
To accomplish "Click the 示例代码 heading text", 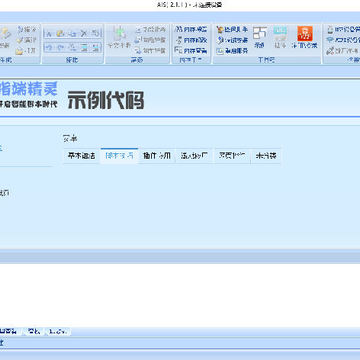I will 106,100.
